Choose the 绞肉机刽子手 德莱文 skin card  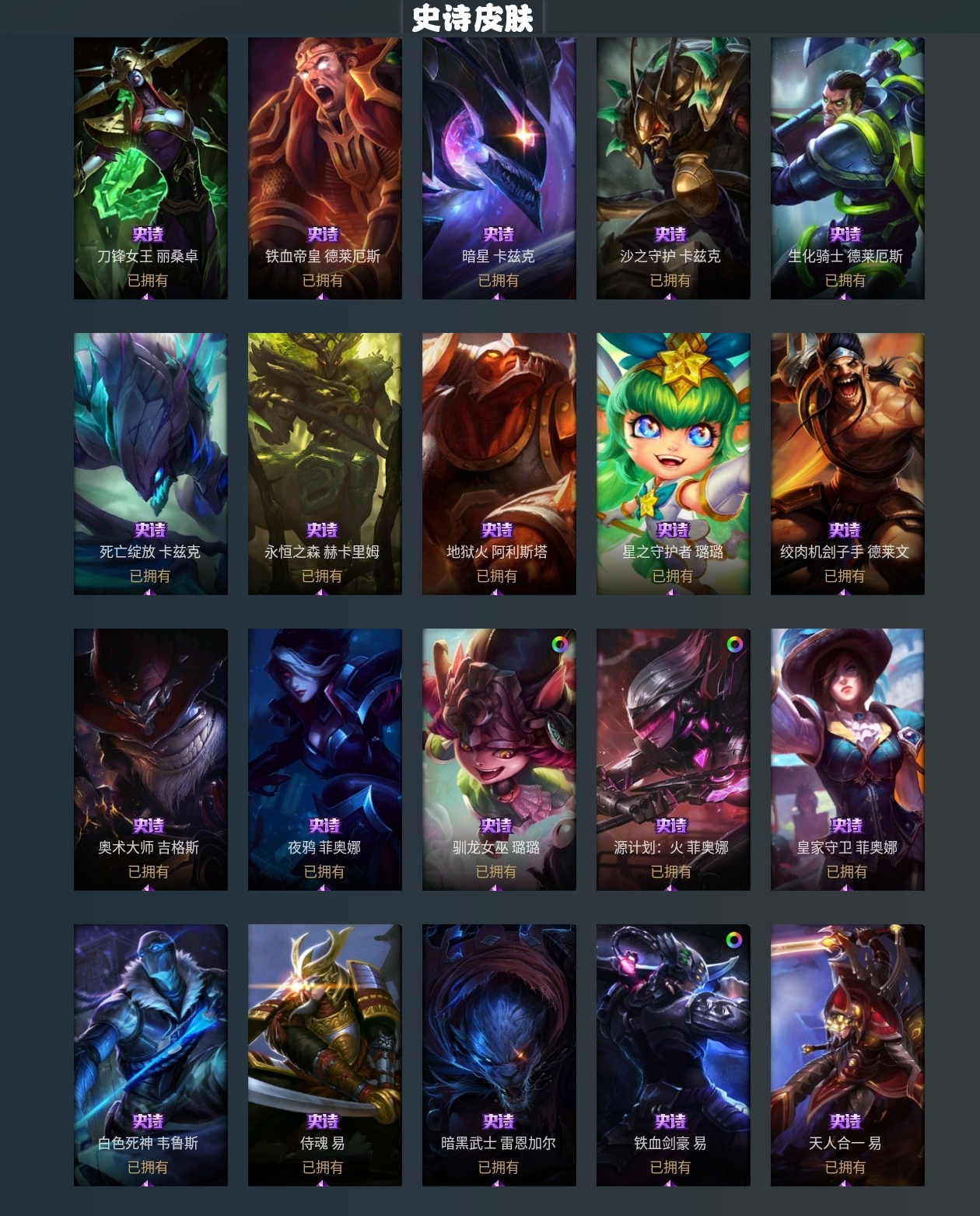[x=848, y=464]
